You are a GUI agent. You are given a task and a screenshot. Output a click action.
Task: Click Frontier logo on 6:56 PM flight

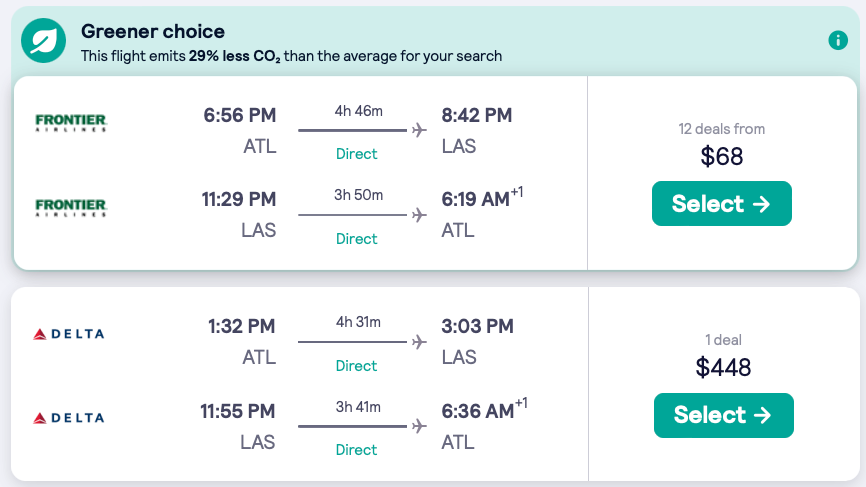(x=71, y=123)
